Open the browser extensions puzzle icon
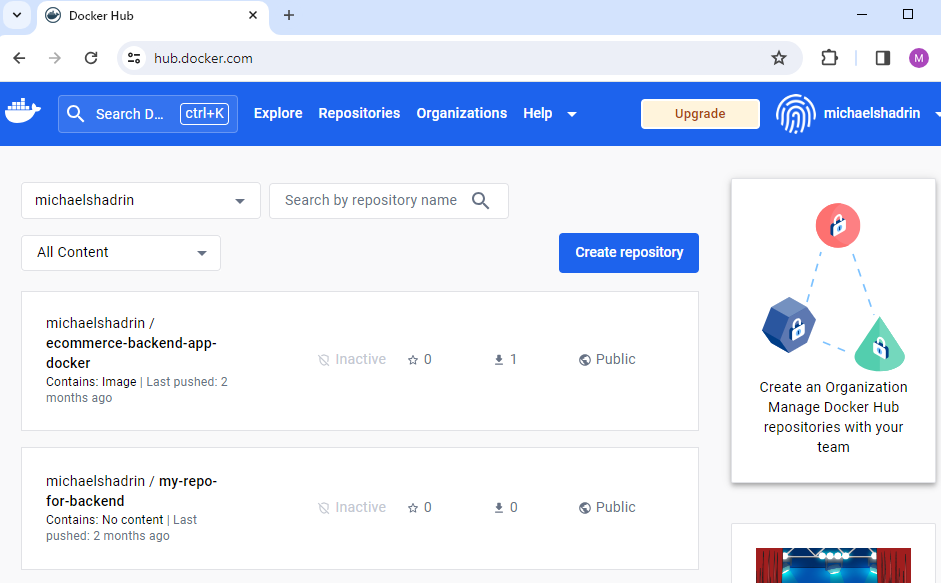 (829, 58)
